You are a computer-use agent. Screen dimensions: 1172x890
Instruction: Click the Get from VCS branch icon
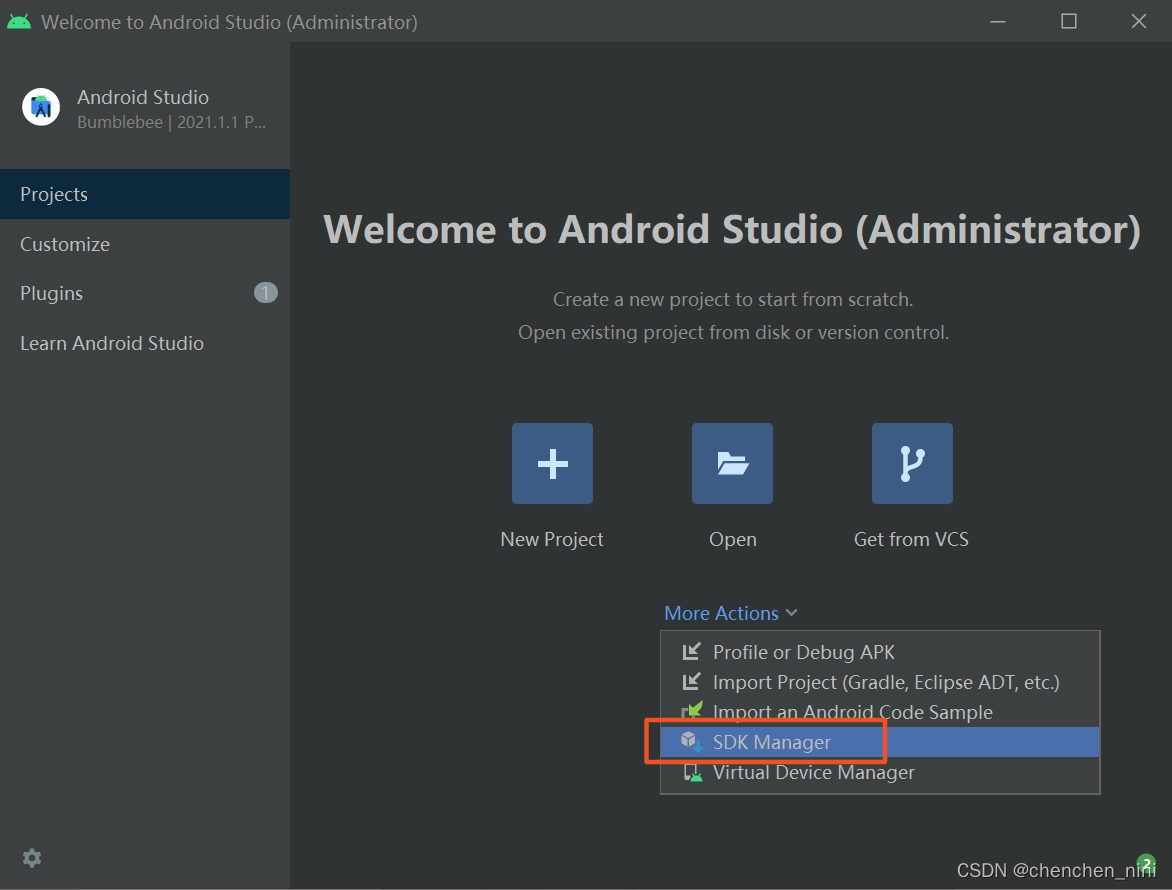click(x=912, y=463)
